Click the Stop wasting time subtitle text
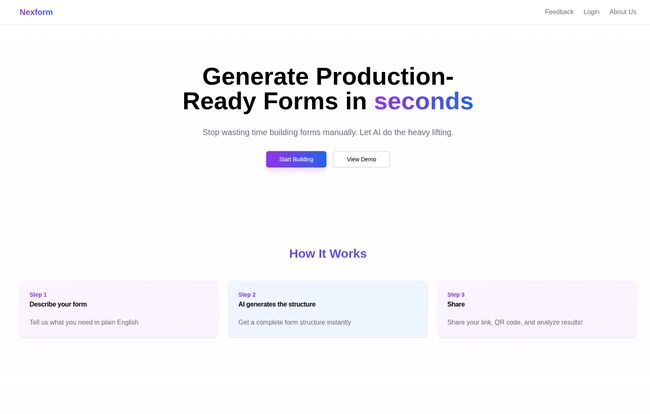 tap(328, 132)
